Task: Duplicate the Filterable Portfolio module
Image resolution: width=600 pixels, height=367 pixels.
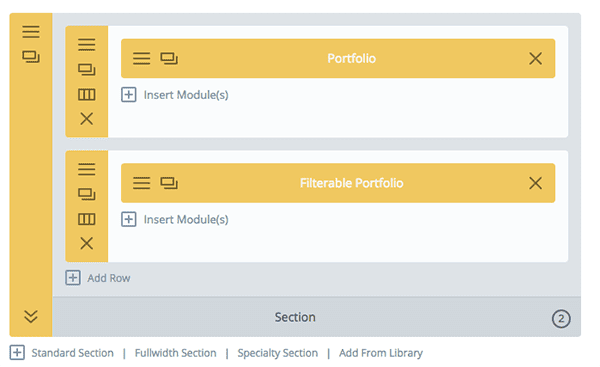Action: [x=169, y=183]
